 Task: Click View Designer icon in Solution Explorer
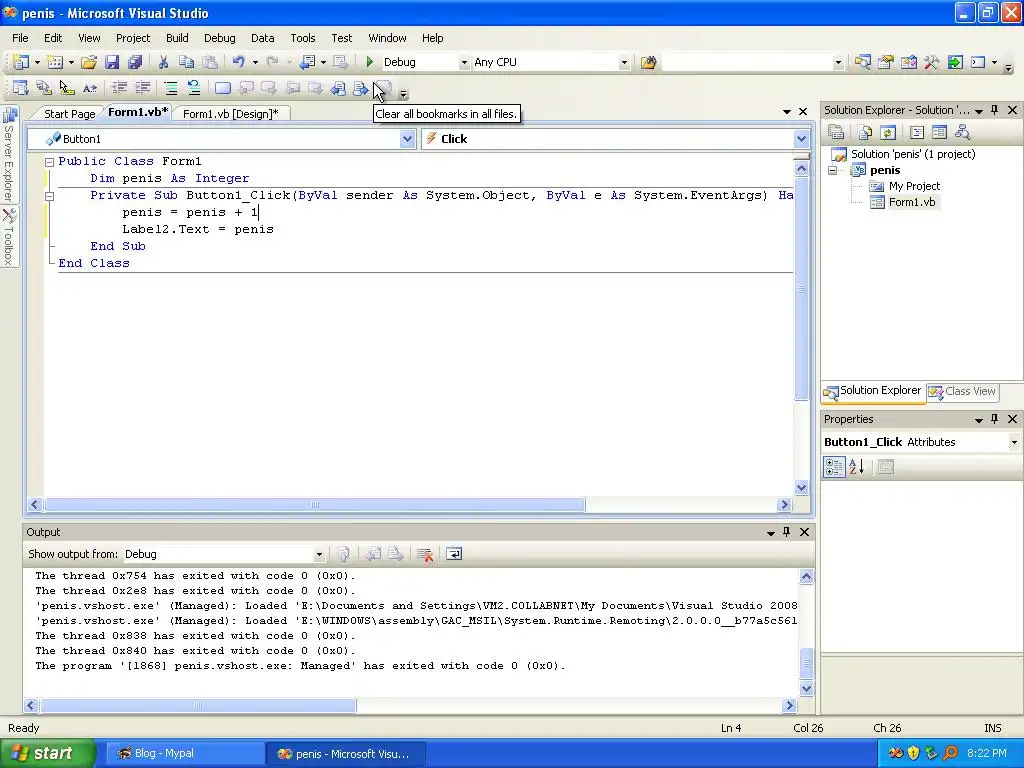[939, 133]
